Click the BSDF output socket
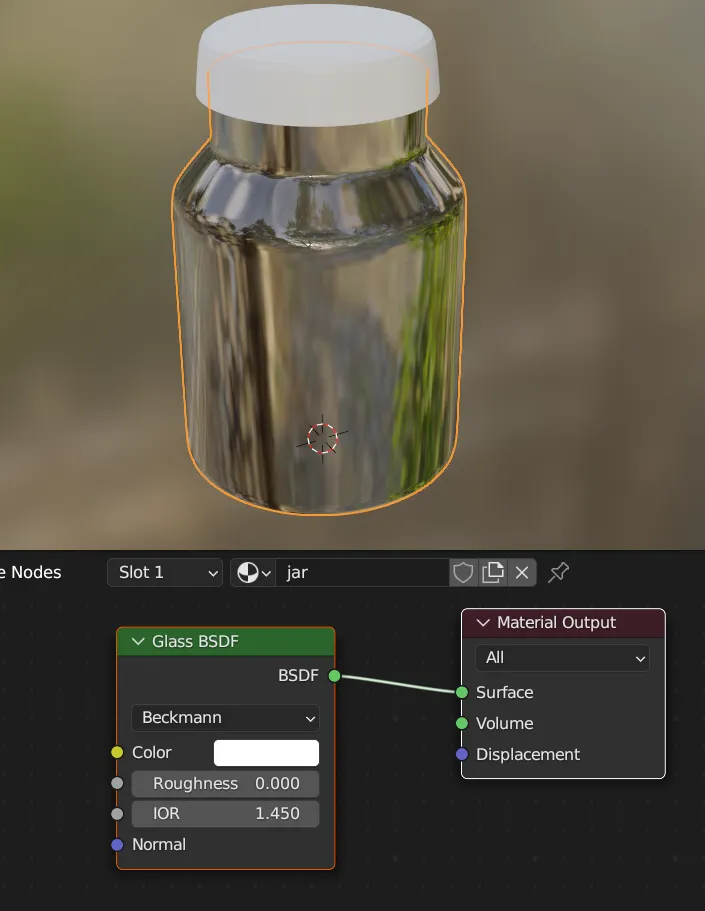Viewport: 705px width, 911px height. click(x=334, y=676)
